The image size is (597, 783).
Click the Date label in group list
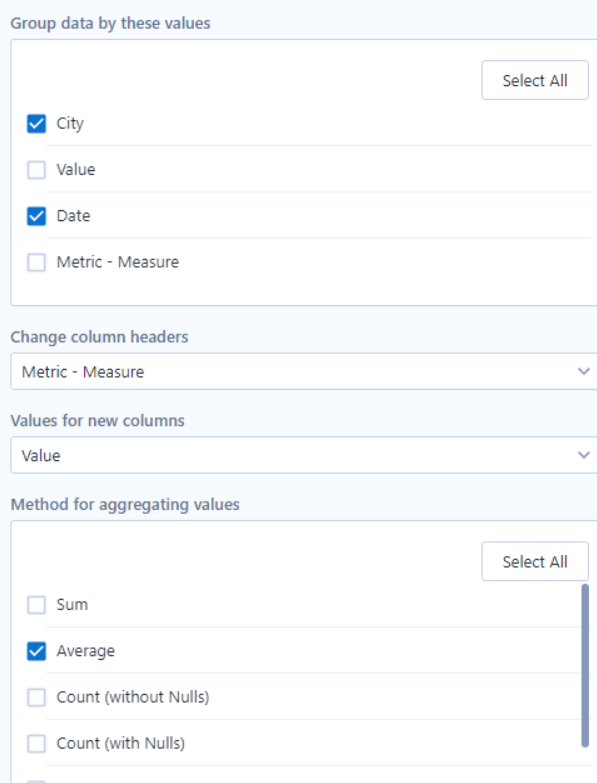(73, 216)
